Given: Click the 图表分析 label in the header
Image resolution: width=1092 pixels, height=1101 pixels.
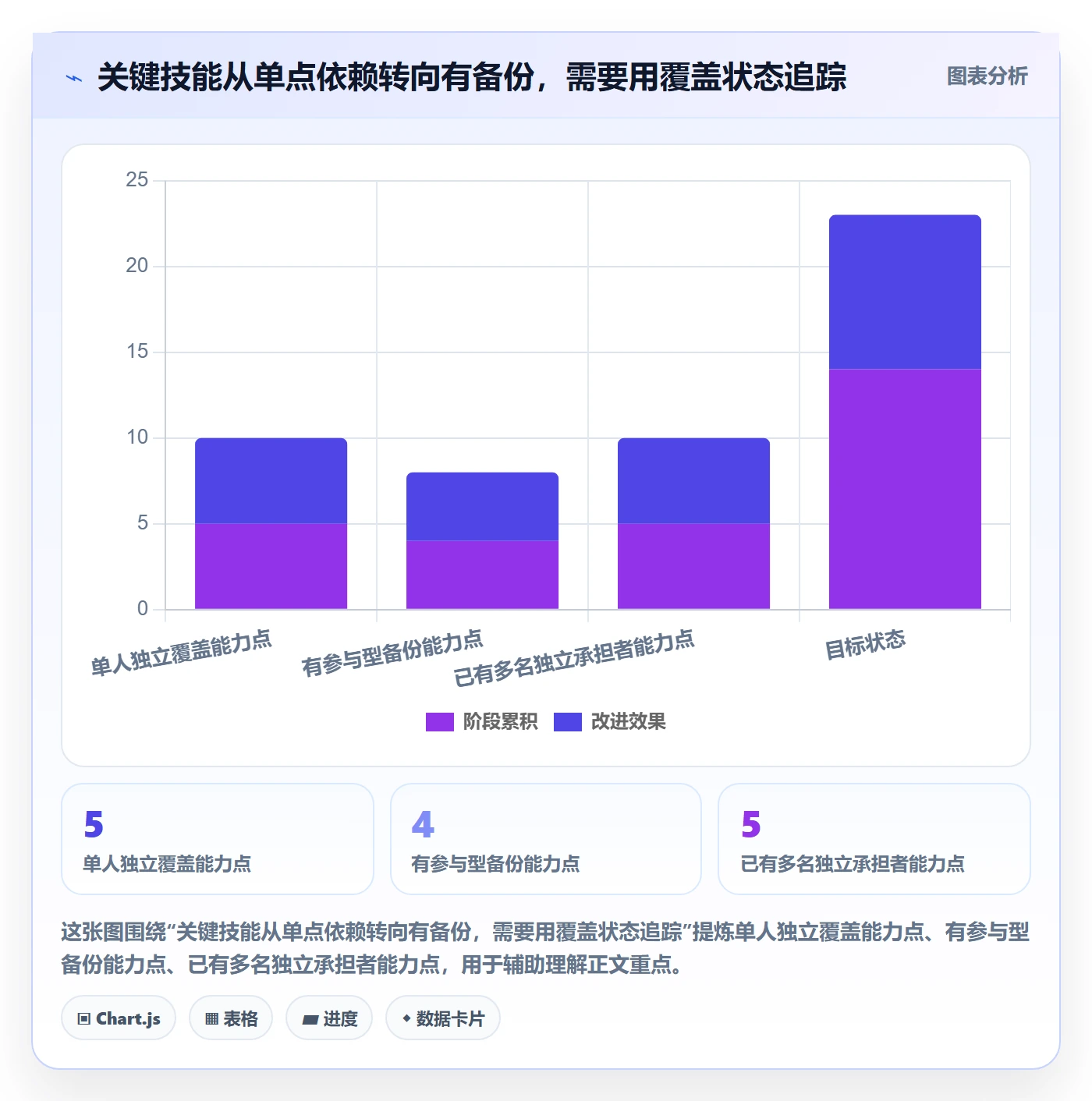Looking at the screenshot, I should [x=987, y=76].
